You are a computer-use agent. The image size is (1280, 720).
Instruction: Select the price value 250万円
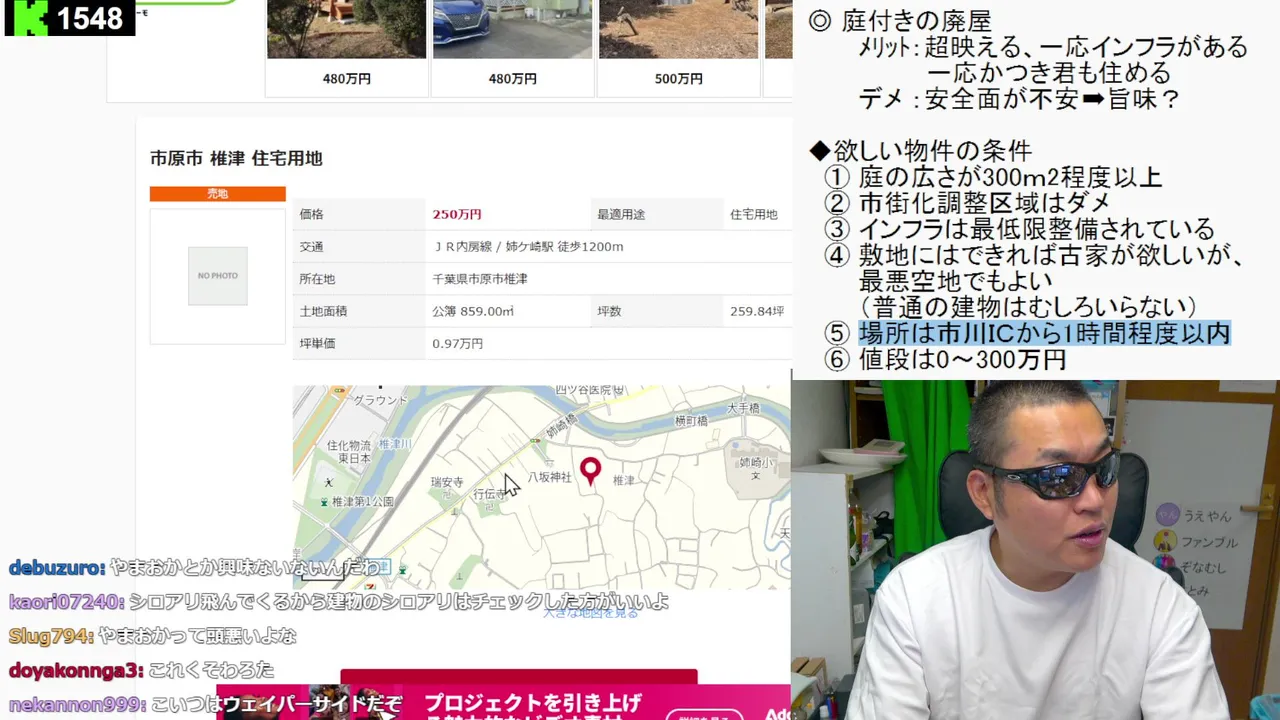(x=457, y=214)
